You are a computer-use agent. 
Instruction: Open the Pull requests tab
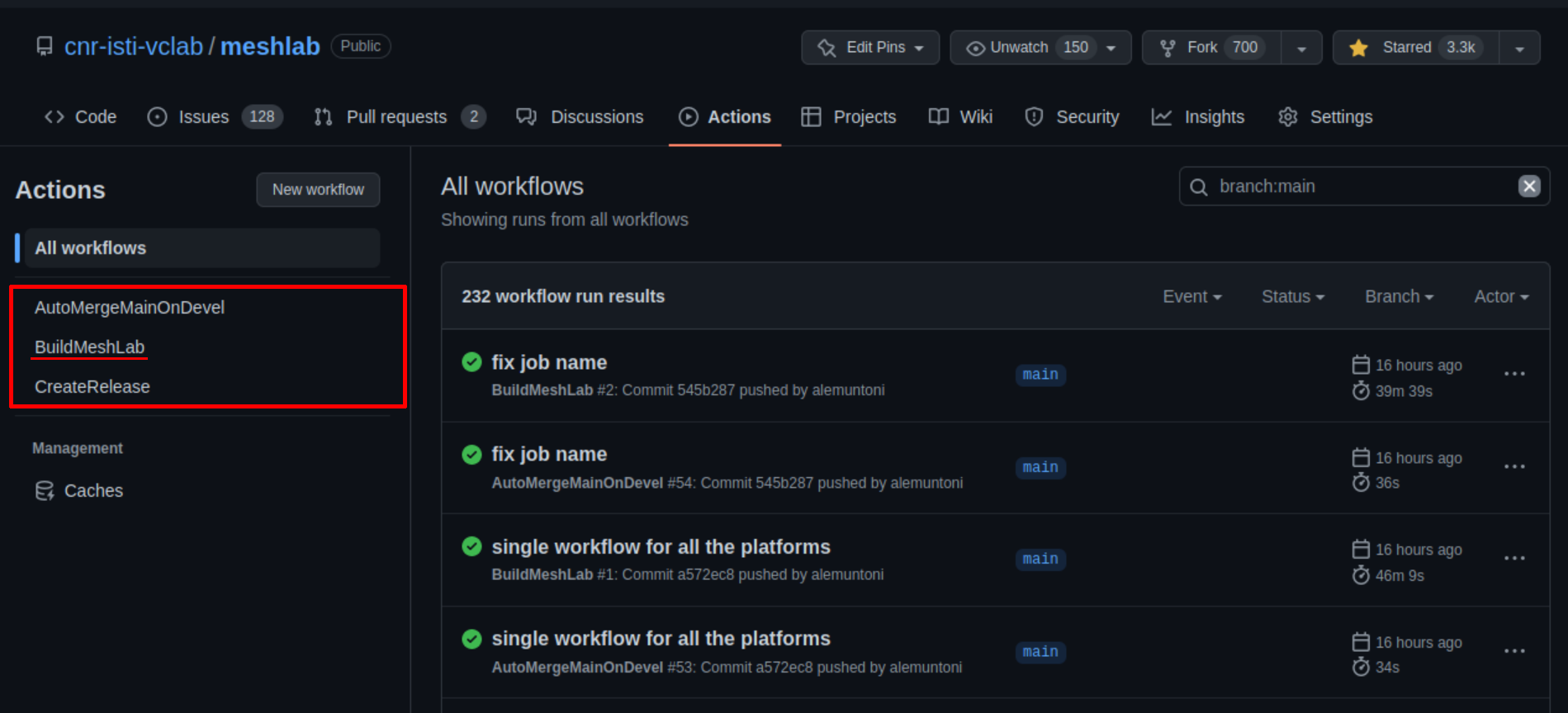coord(400,117)
